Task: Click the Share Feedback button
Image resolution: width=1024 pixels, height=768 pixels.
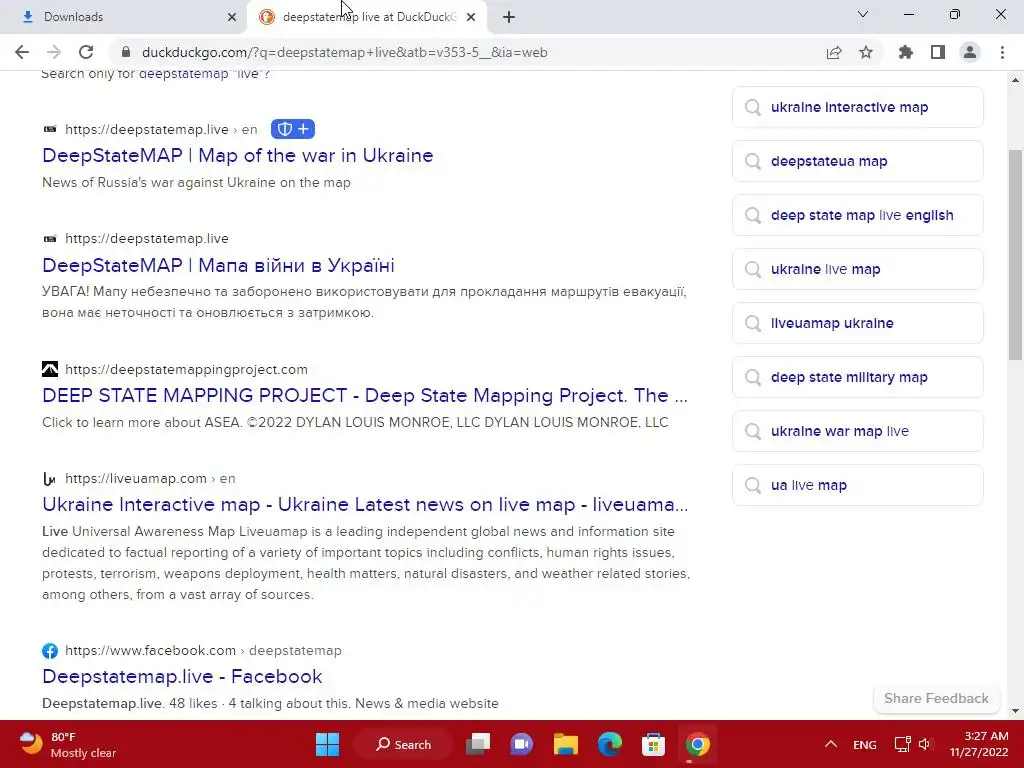Action: click(x=936, y=699)
